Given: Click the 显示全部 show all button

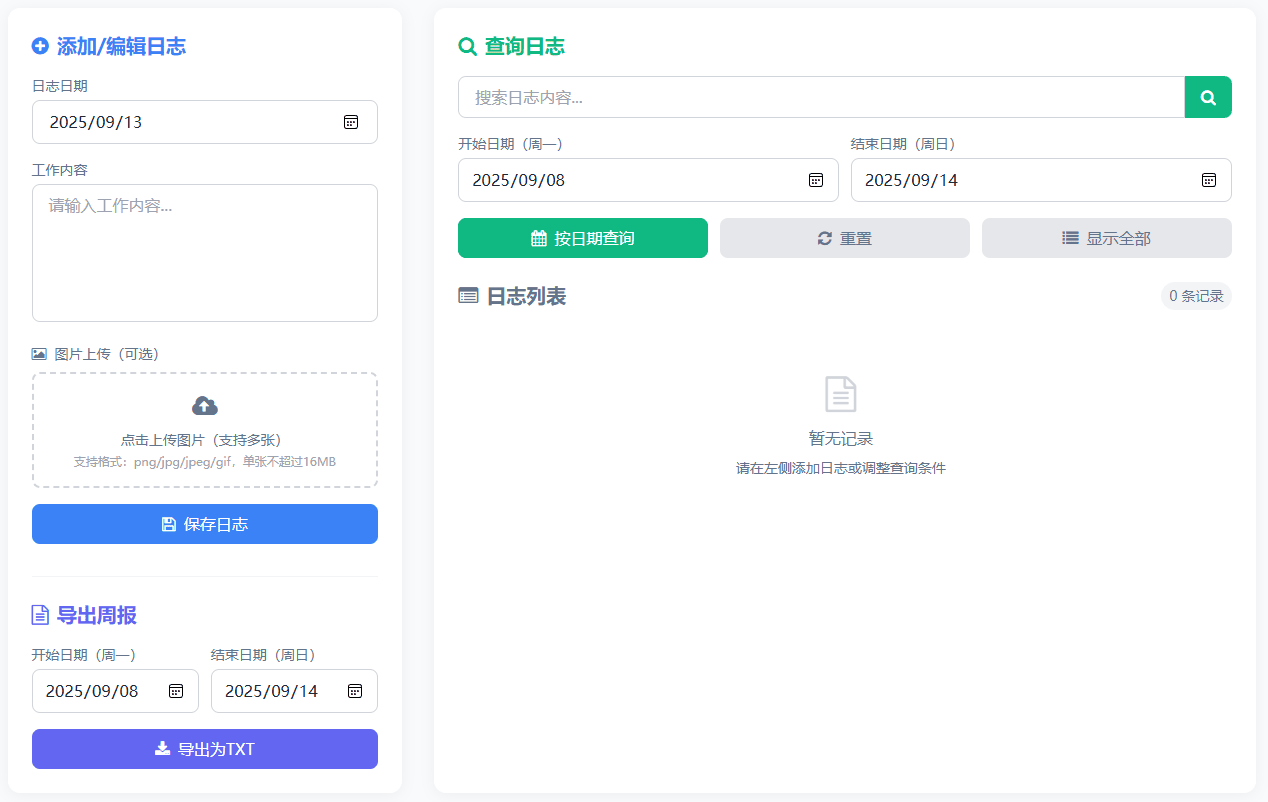Looking at the screenshot, I should pos(1106,238).
